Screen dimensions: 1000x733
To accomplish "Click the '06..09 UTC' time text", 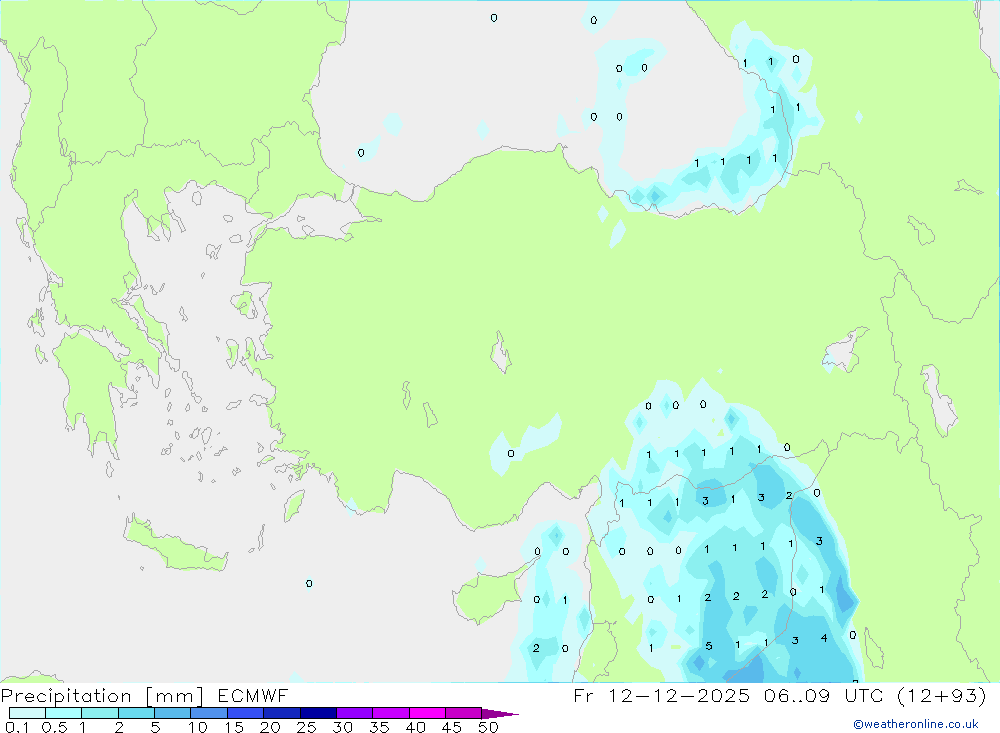I will coord(825,695).
